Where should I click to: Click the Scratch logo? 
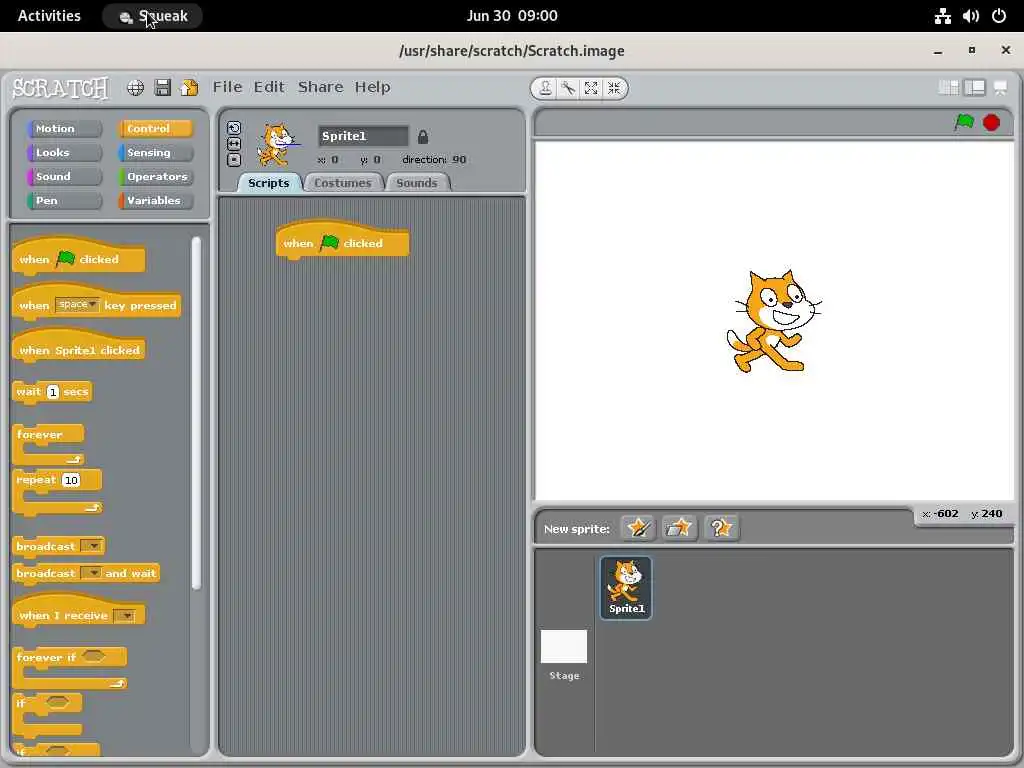pos(60,88)
